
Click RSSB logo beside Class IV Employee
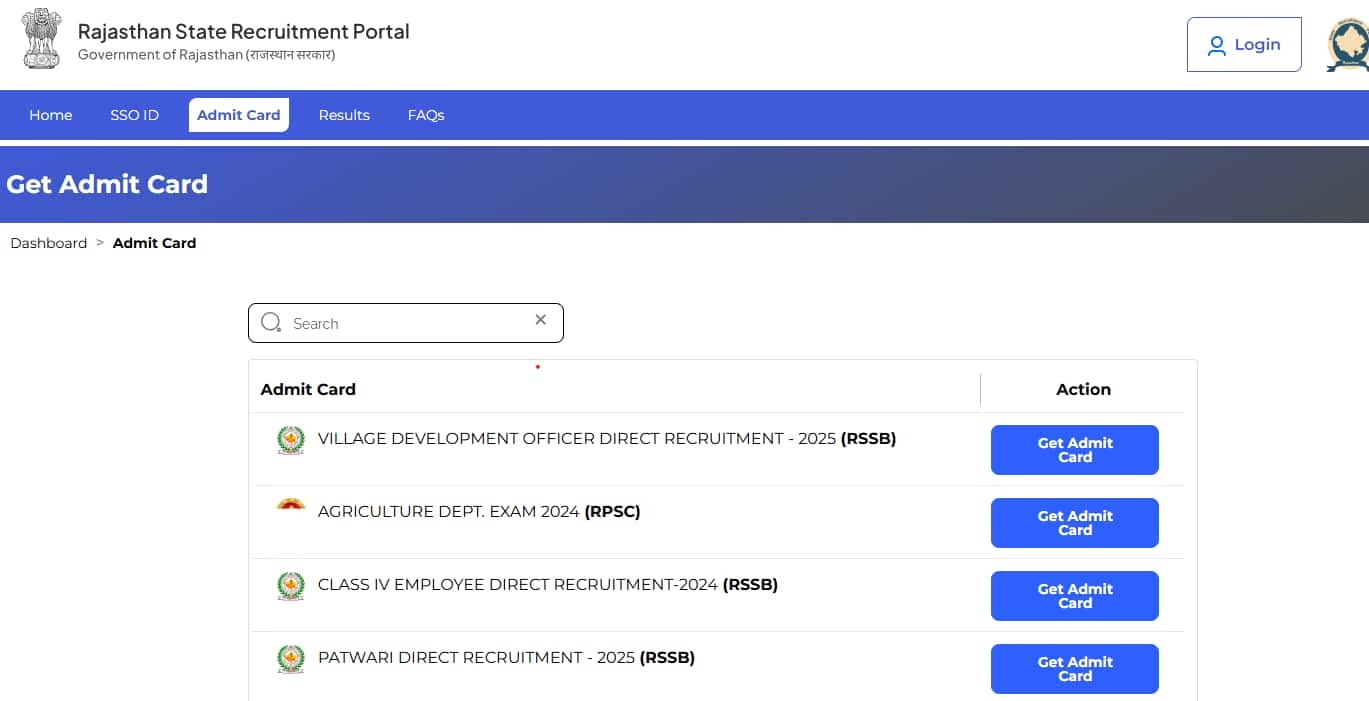click(291, 586)
